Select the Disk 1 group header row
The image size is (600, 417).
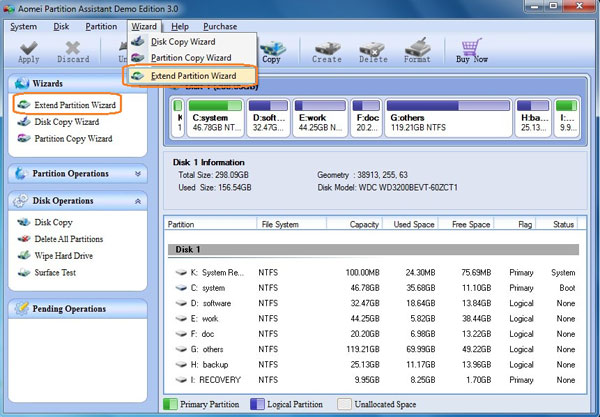373,249
